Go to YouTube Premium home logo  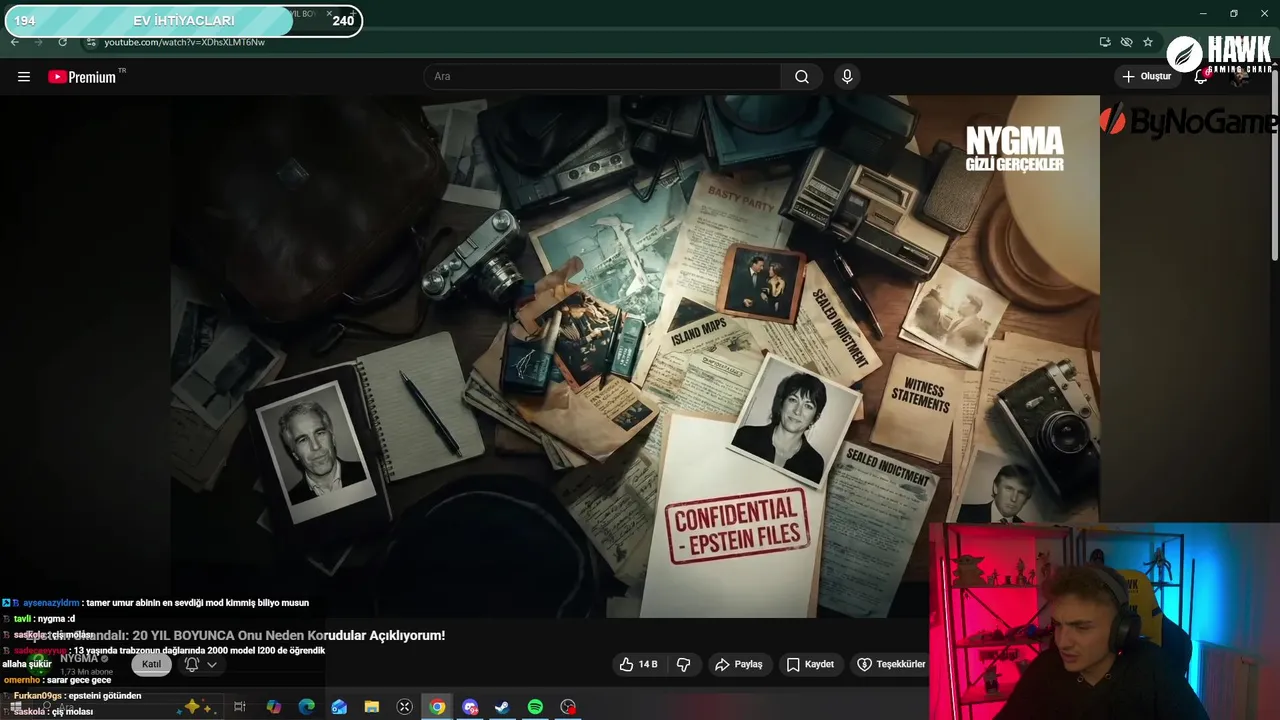point(82,77)
